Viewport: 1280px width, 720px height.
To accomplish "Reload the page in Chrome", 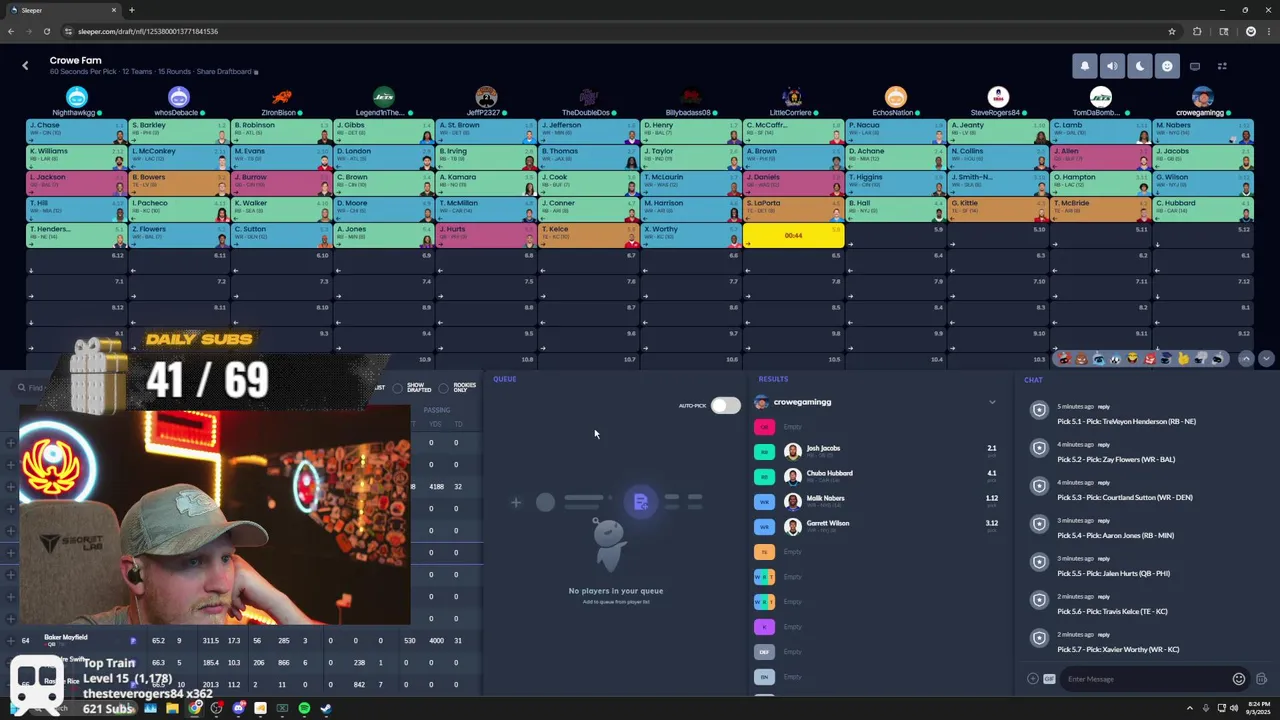I will point(46,31).
